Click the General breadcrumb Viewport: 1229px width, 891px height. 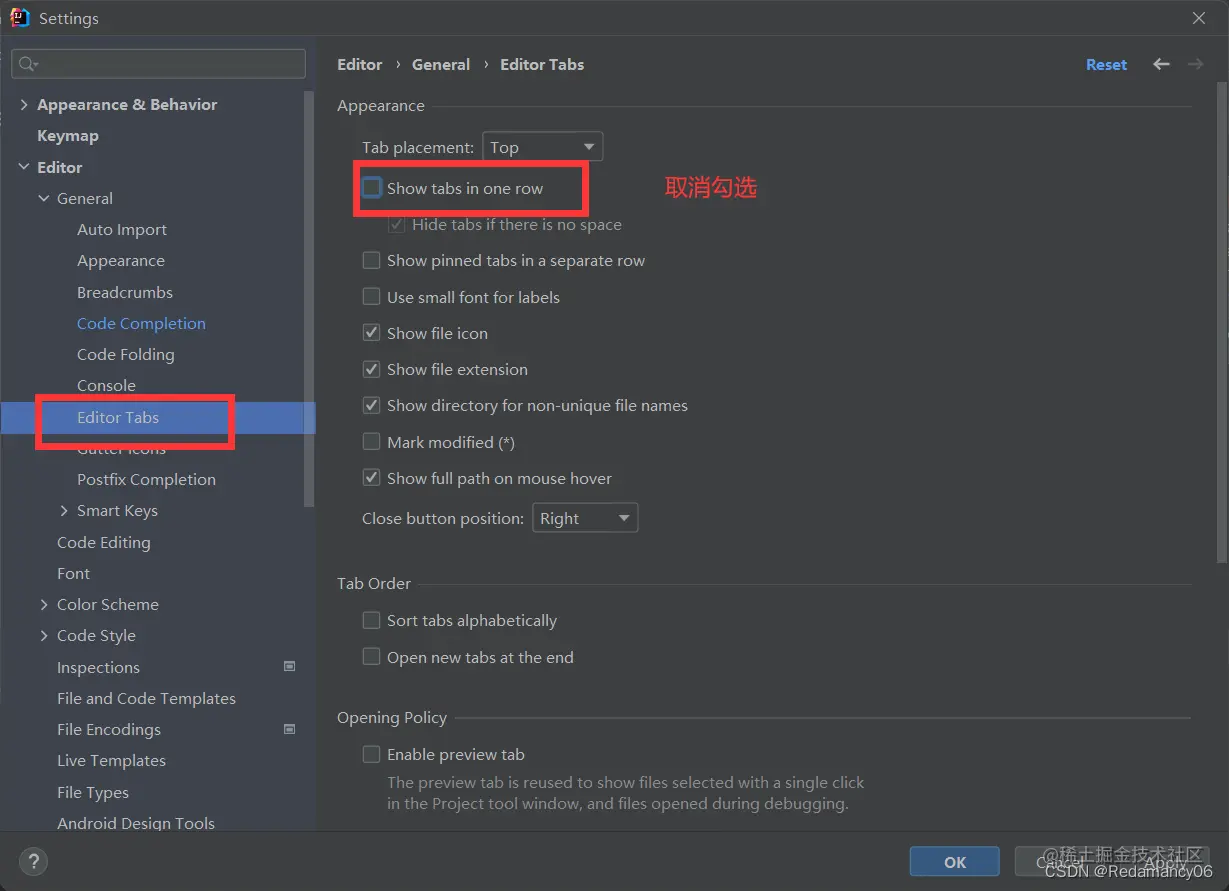(441, 64)
